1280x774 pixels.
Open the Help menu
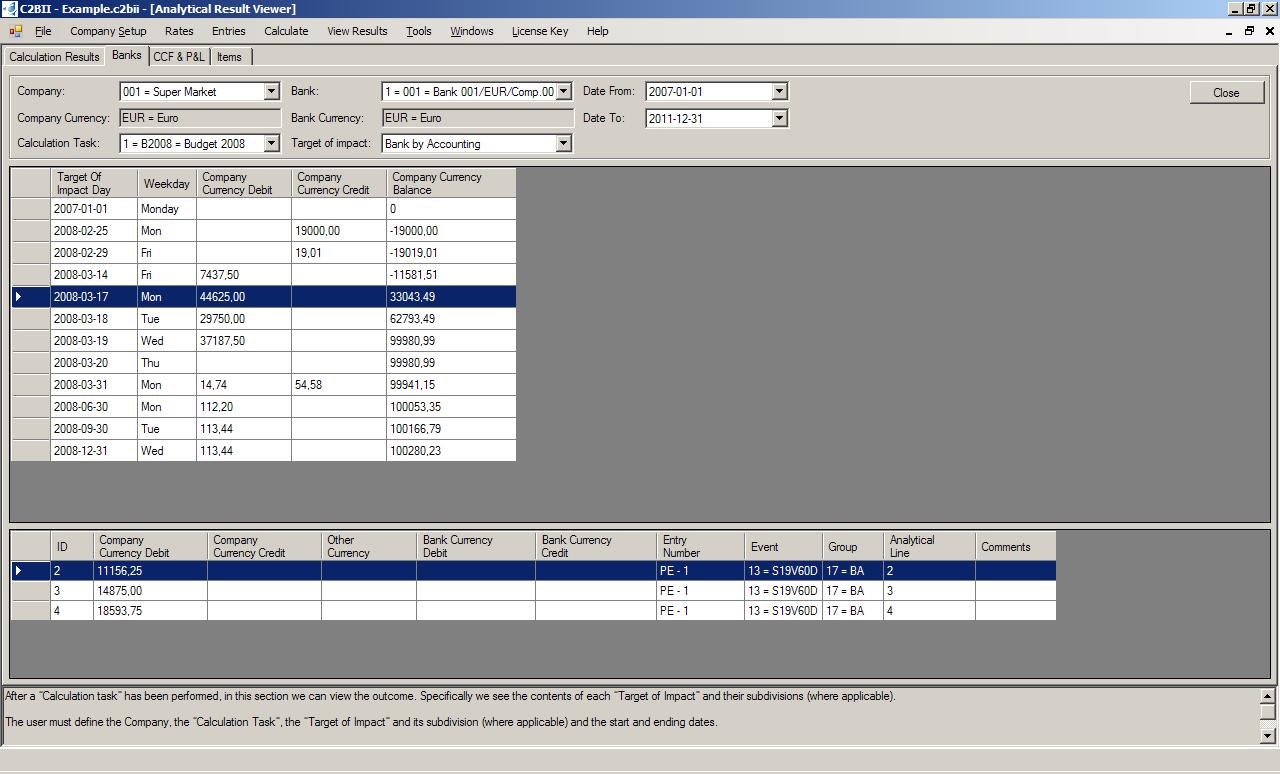(x=598, y=31)
